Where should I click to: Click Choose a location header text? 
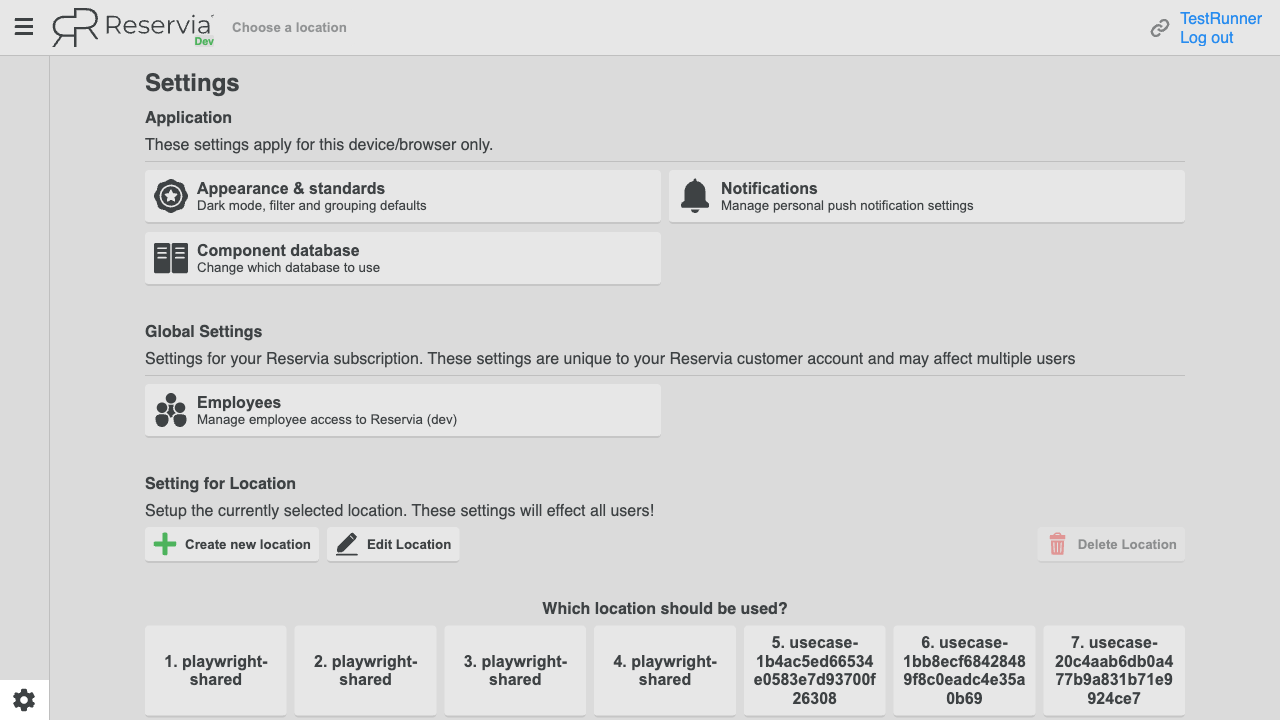(289, 27)
